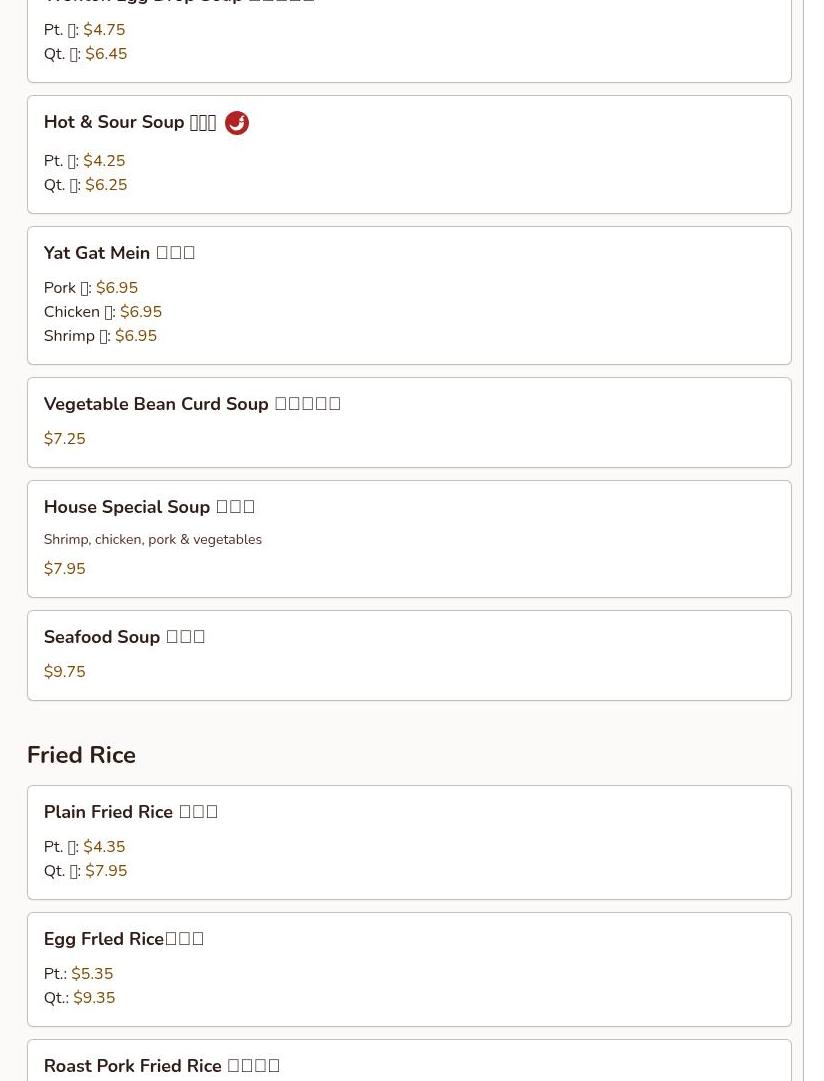Select Hot & Sour Soup item title

point(130,122)
